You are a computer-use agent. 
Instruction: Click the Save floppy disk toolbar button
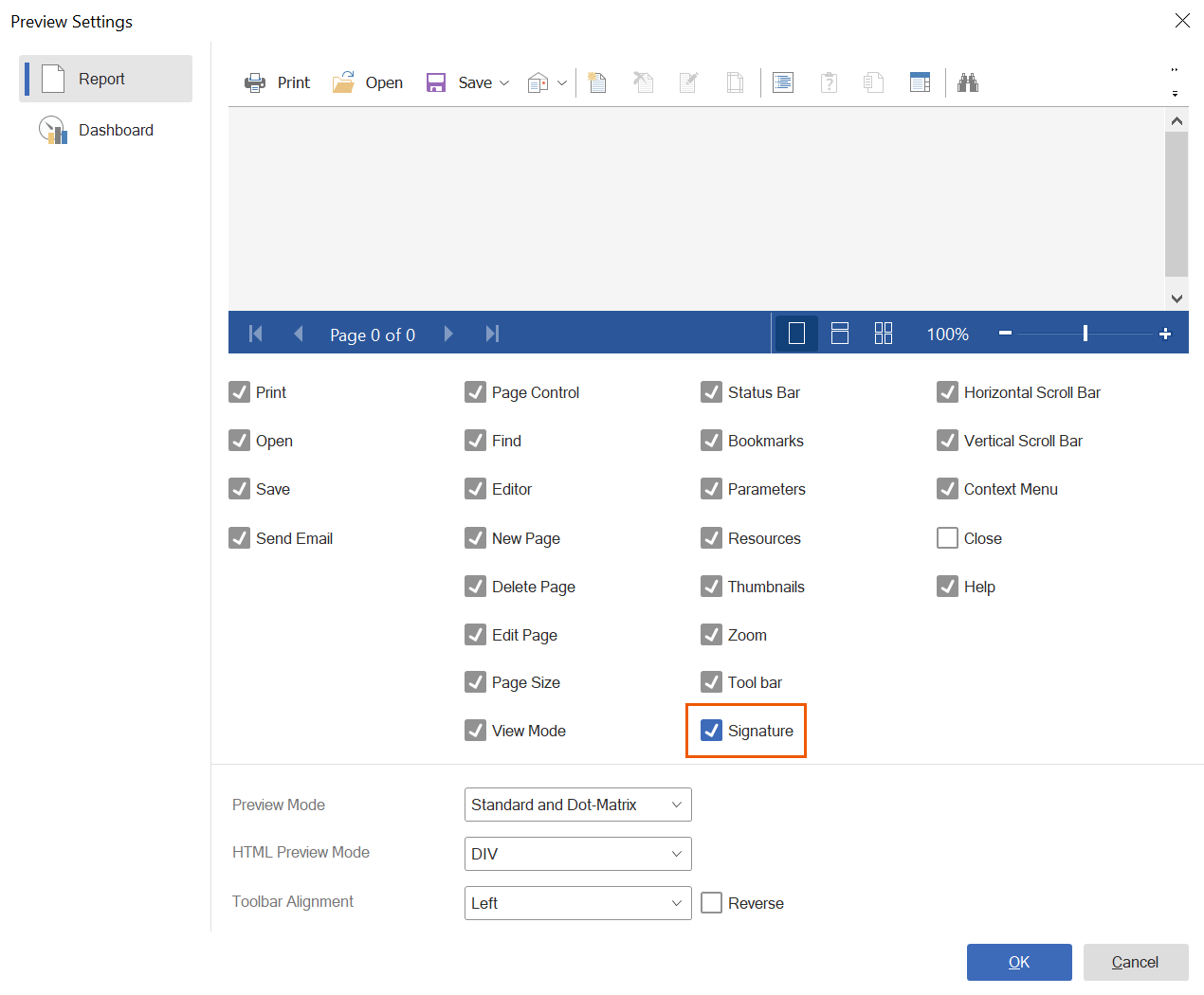click(x=459, y=82)
